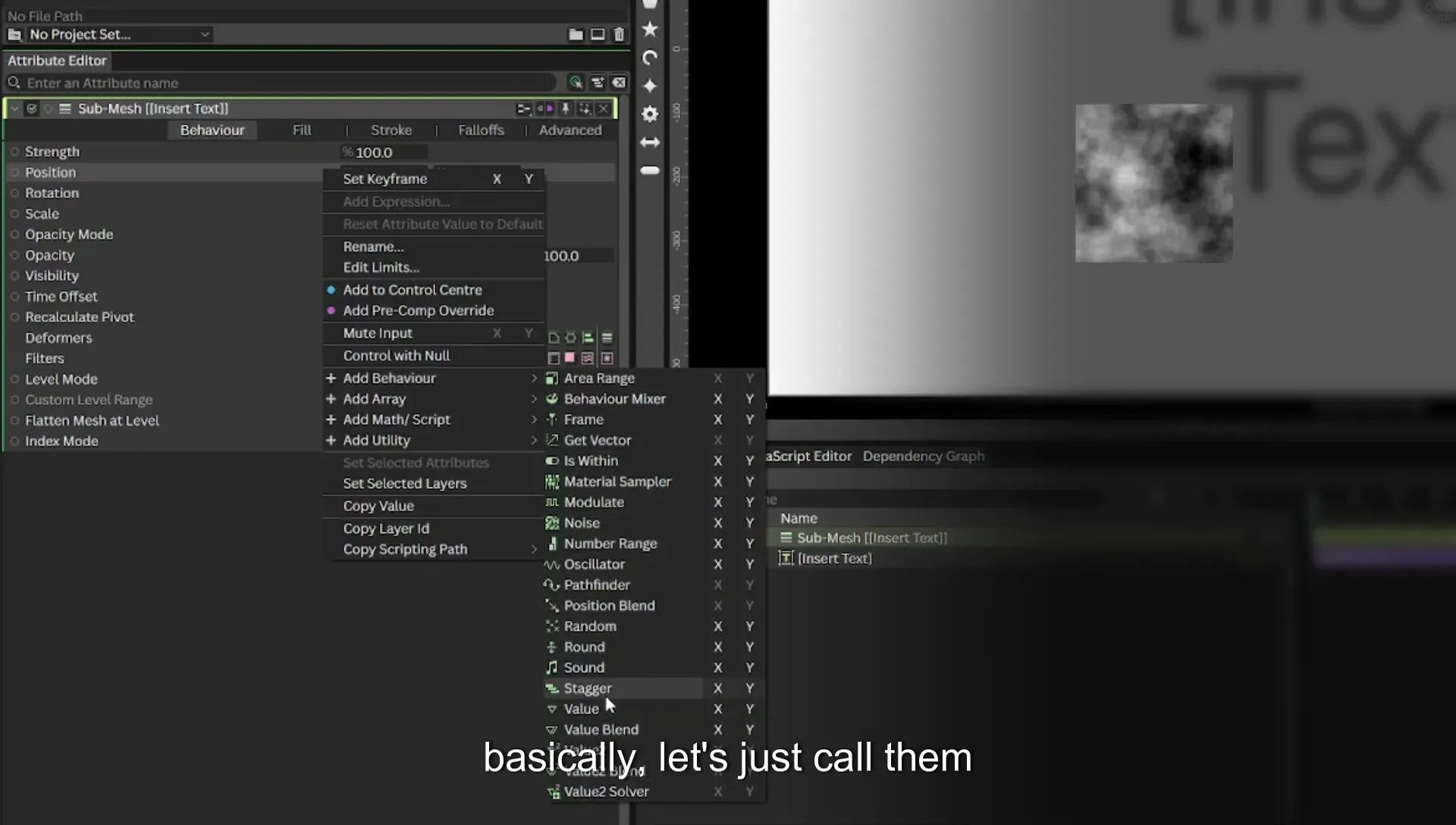Image resolution: width=1456 pixels, height=825 pixels.
Task: Click the pink square icon near Filters row
Action: (x=570, y=358)
